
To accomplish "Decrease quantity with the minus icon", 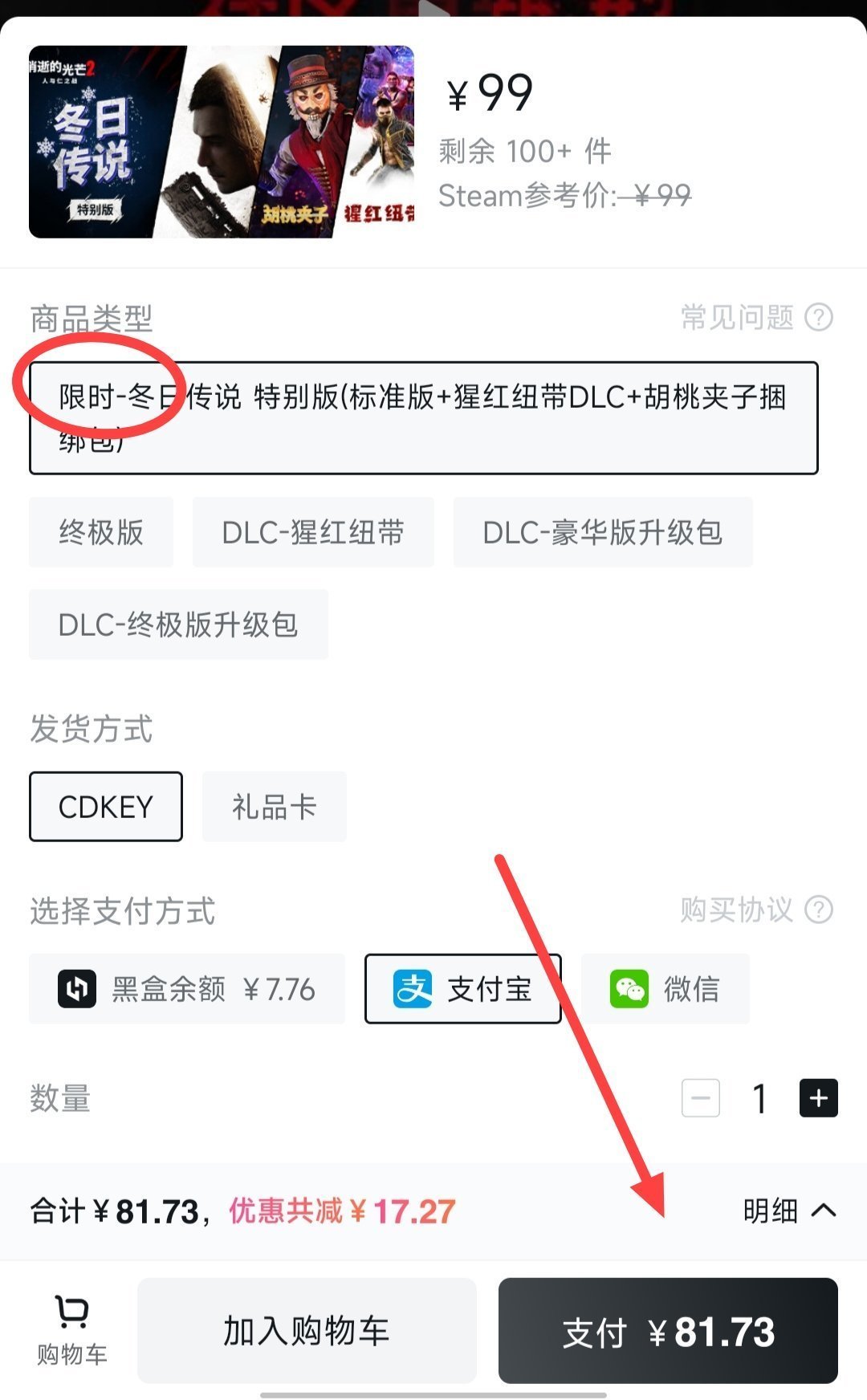I will (x=701, y=1098).
